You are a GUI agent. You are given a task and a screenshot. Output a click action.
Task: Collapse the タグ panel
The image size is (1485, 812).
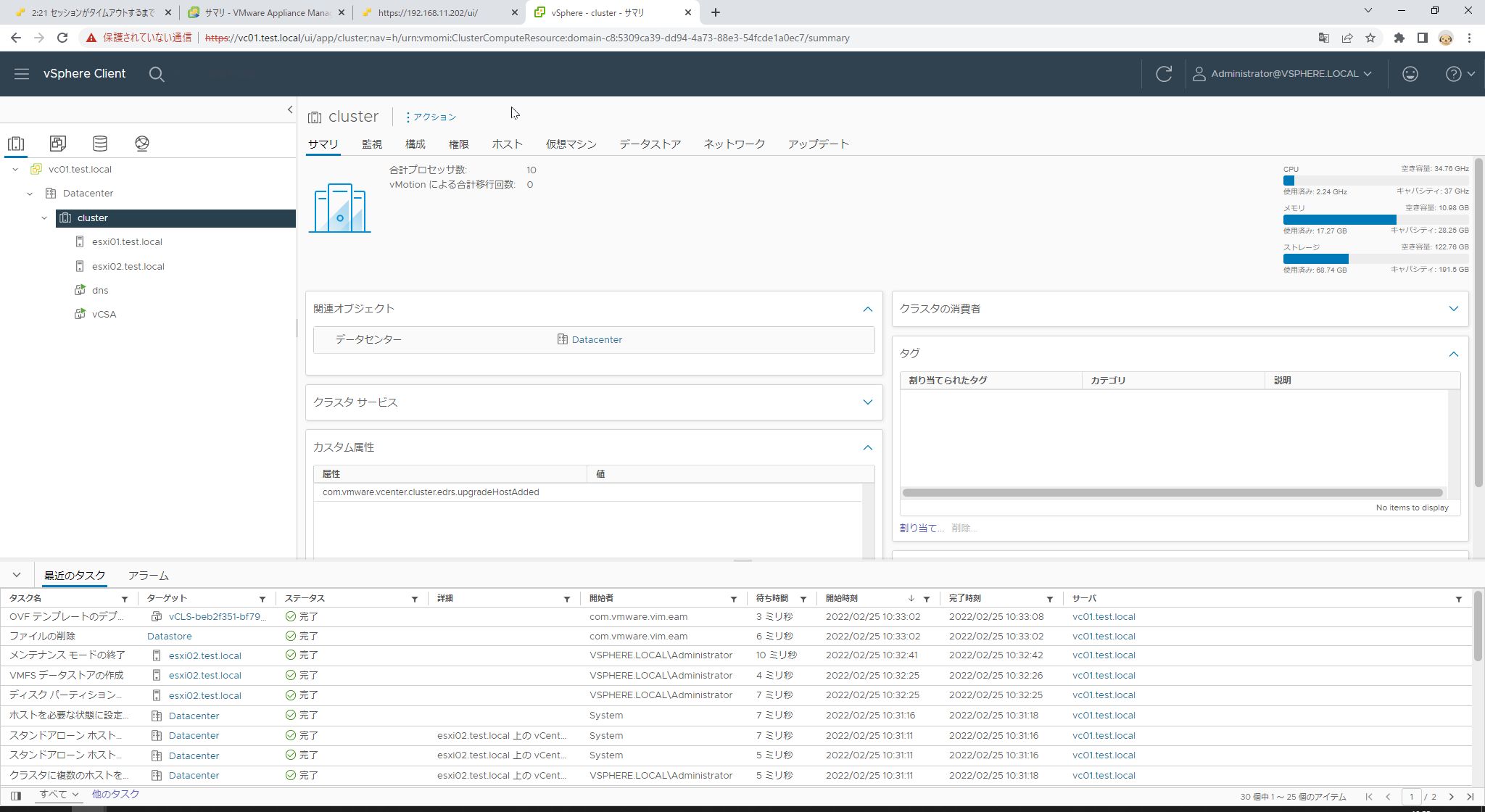pyautogui.click(x=1454, y=354)
